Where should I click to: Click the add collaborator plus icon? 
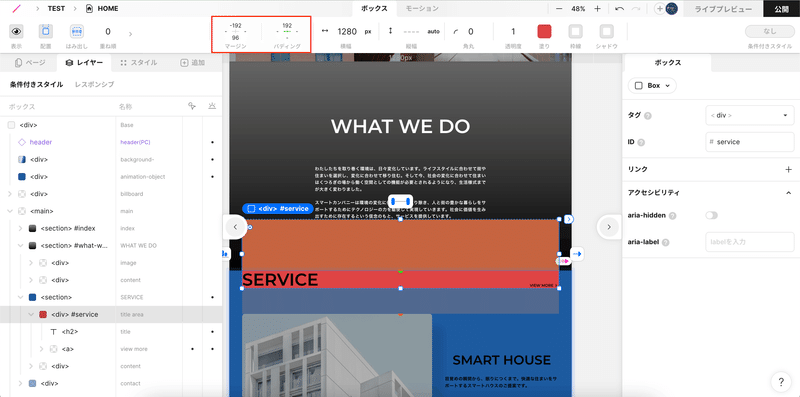[x=659, y=9]
